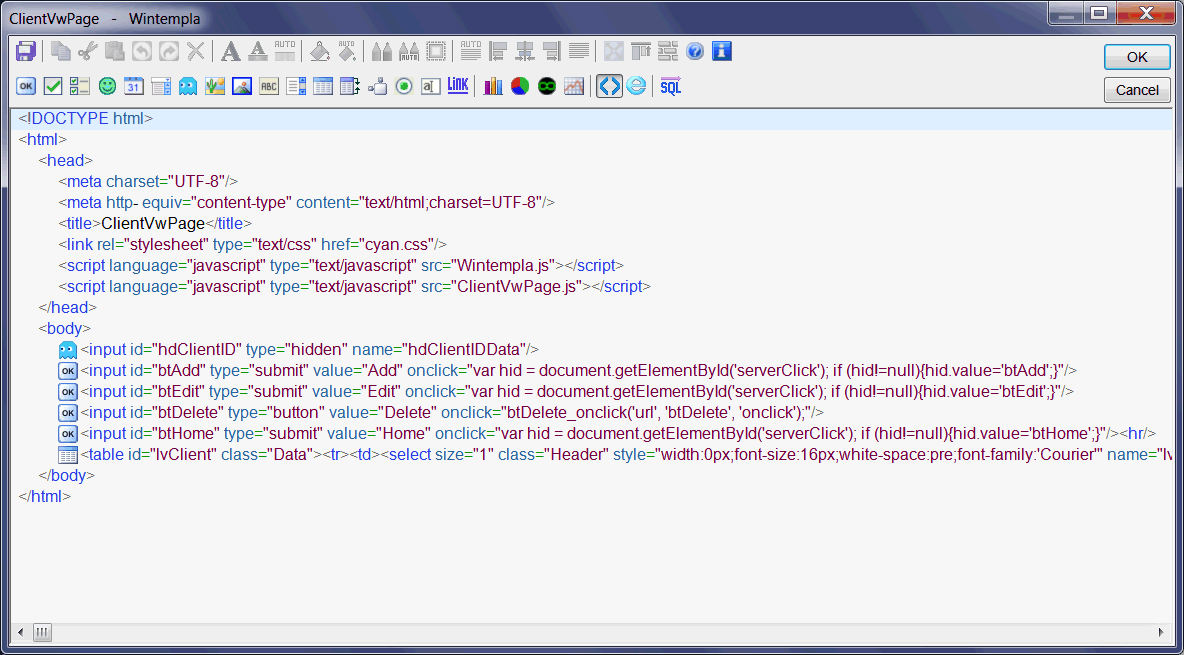The width and height of the screenshot is (1184, 655).
Task: Insert a pie chart
Action: [520, 87]
